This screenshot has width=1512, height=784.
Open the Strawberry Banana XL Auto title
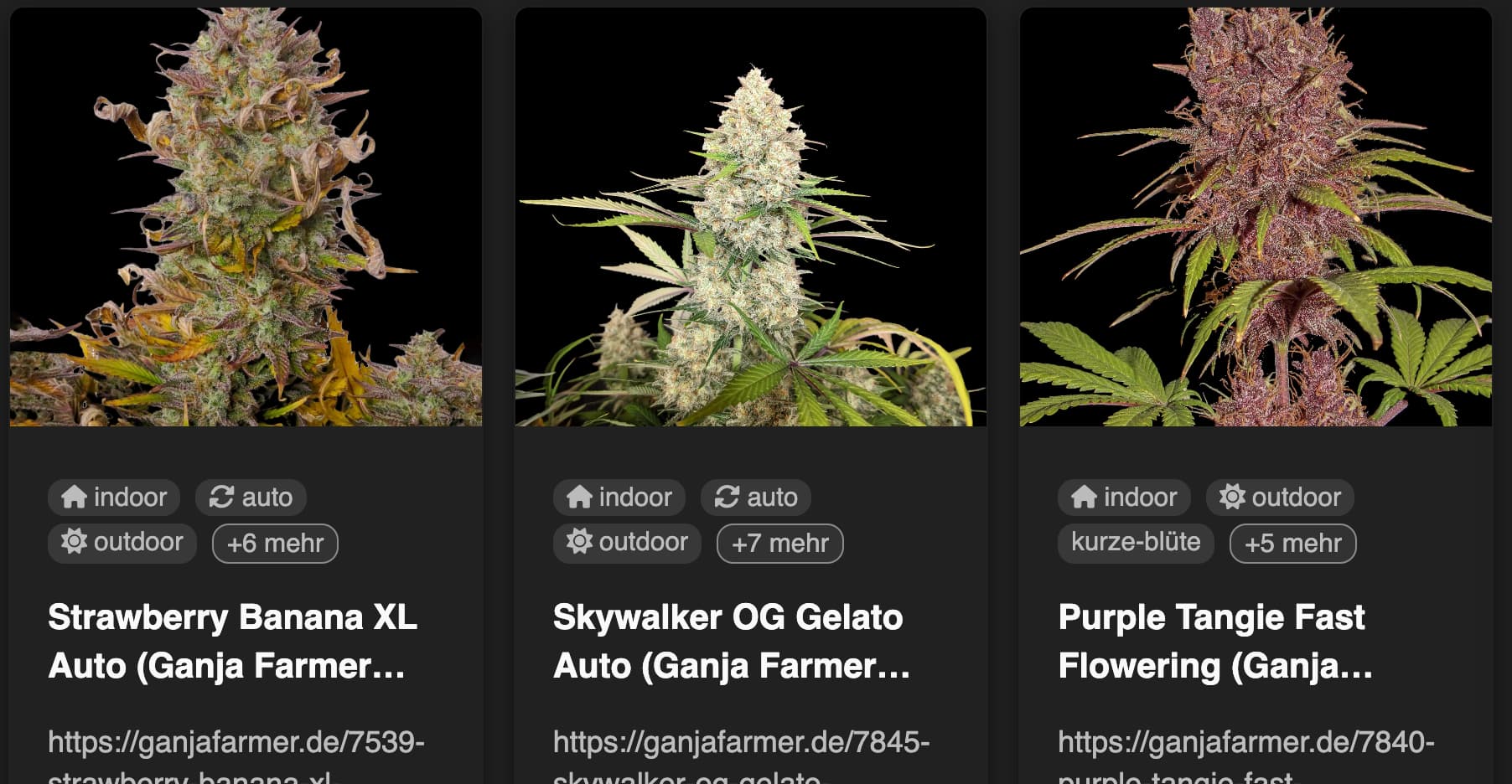[232, 642]
